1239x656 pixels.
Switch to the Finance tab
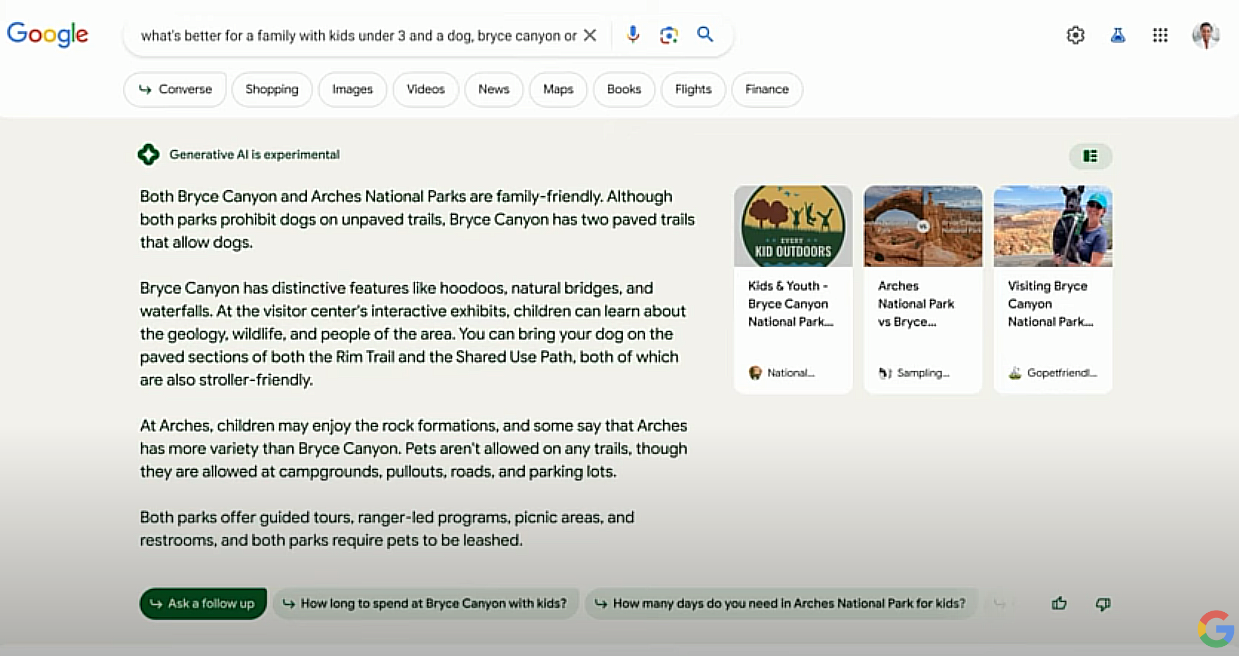[x=767, y=89]
